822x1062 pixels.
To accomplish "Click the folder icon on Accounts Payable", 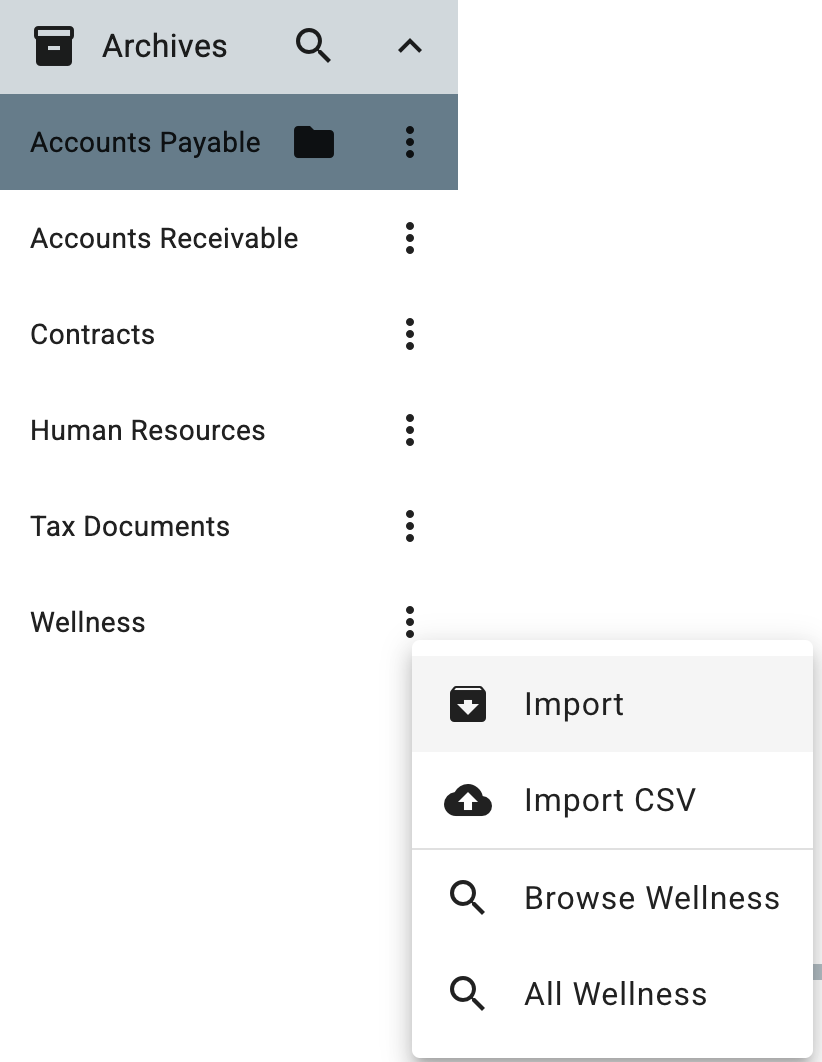I will tap(314, 142).
